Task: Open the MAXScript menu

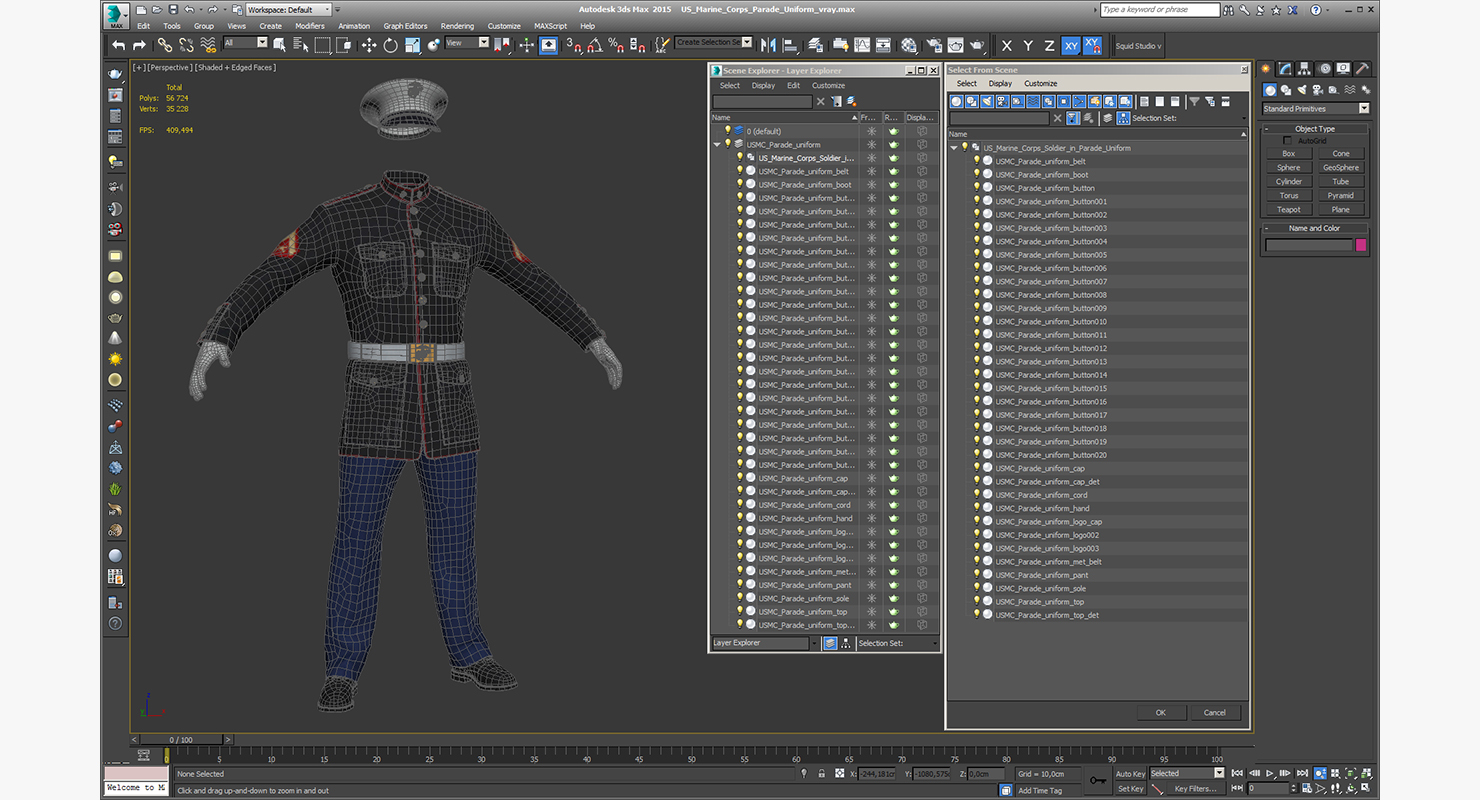Action: [x=550, y=26]
